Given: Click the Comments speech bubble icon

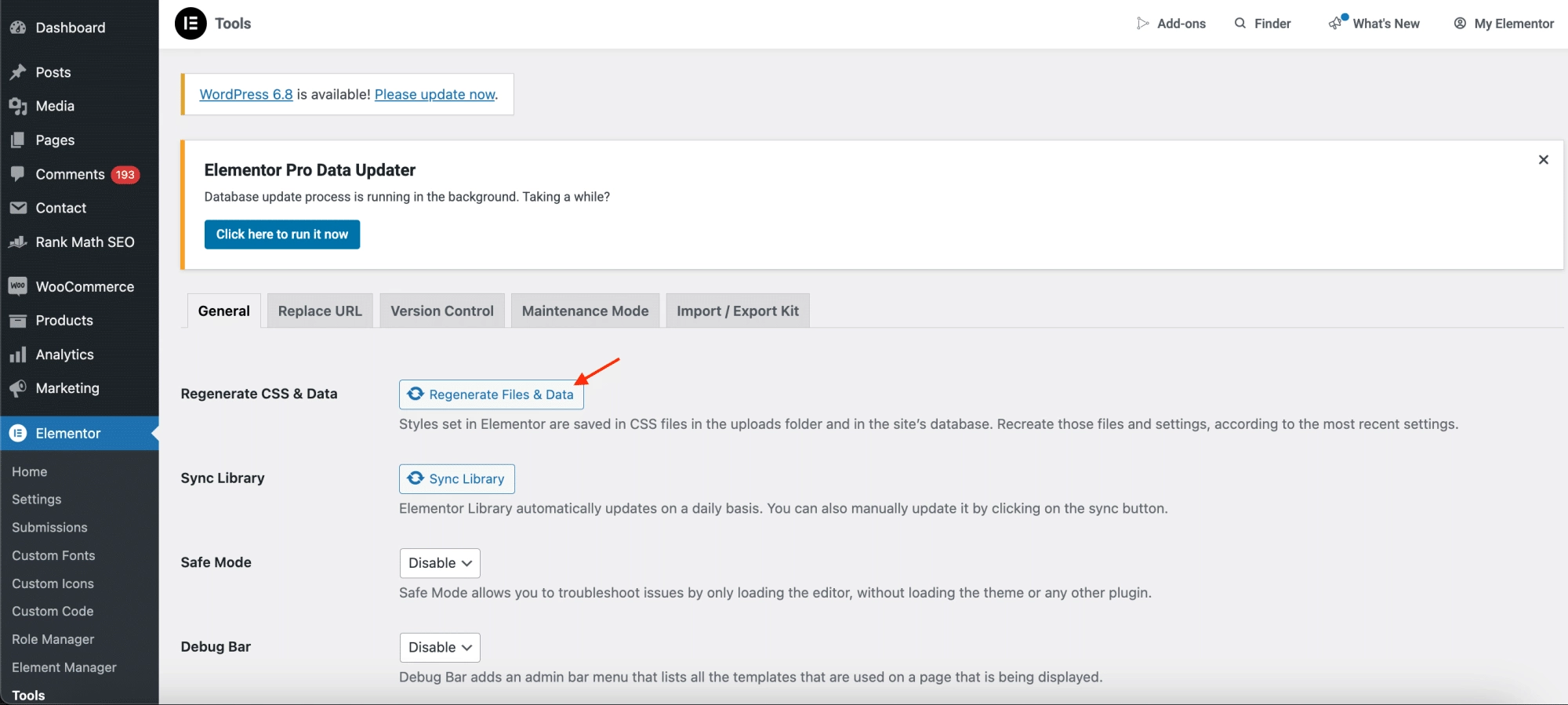Looking at the screenshot, I should point(18,174).
